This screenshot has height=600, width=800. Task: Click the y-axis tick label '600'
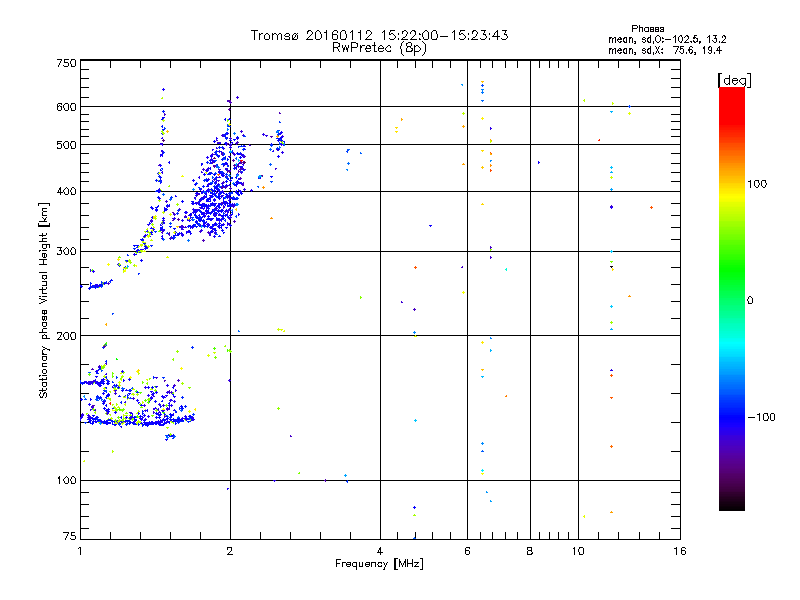click(x=66, y=107)
